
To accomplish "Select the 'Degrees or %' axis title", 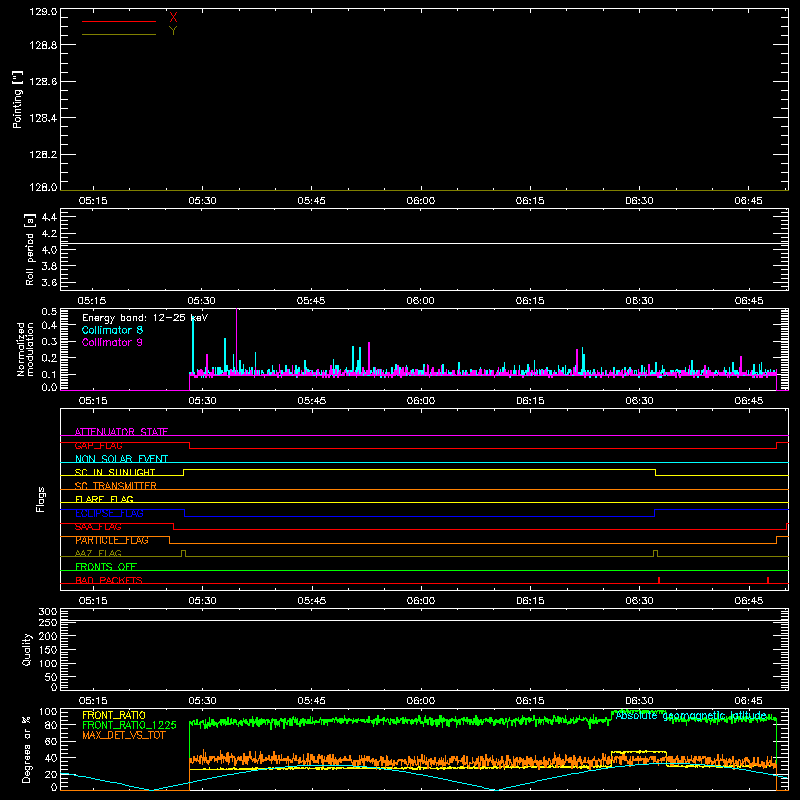I will [27, 749].
